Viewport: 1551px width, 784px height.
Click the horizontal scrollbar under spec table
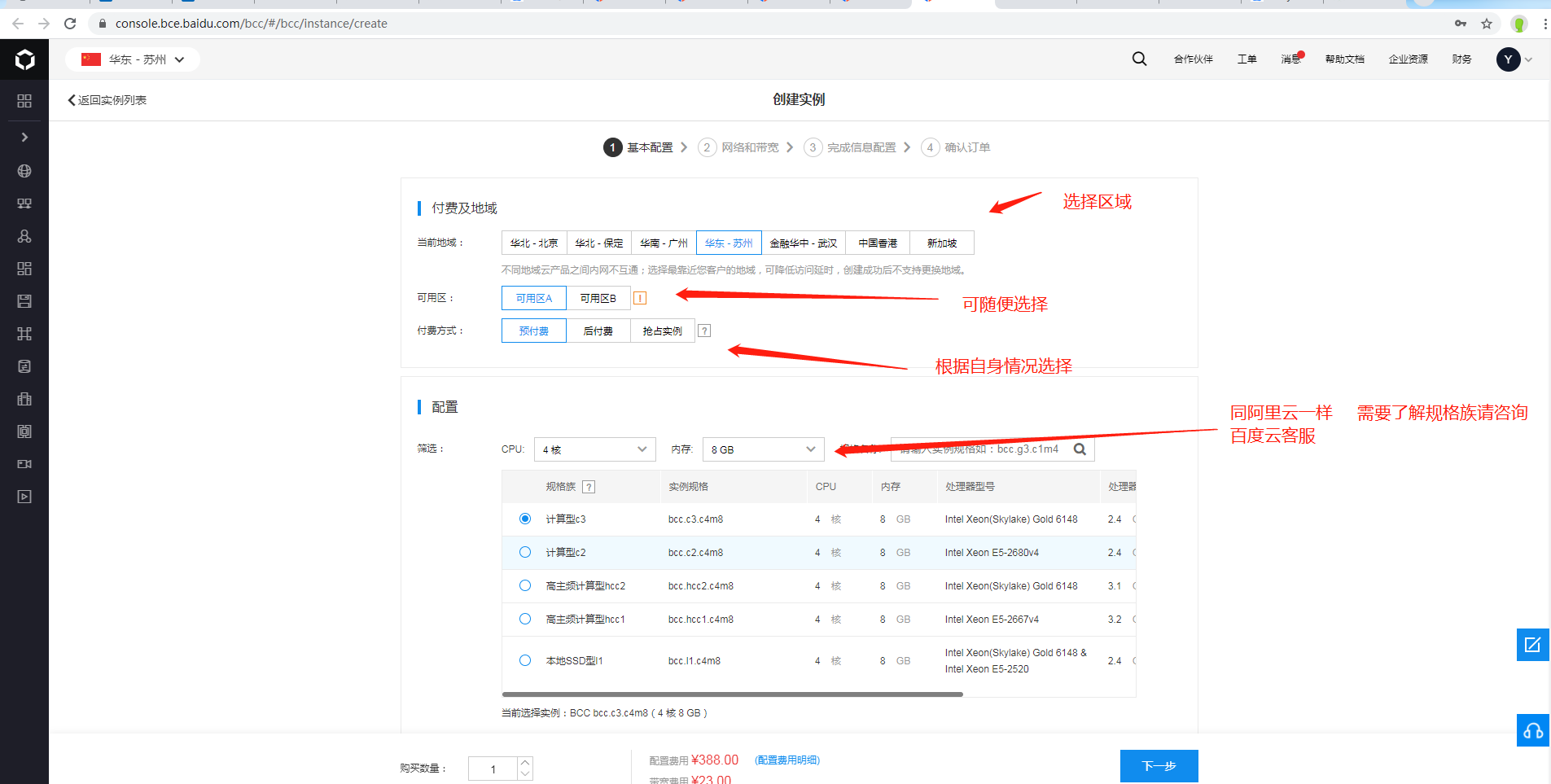[733, 694]
